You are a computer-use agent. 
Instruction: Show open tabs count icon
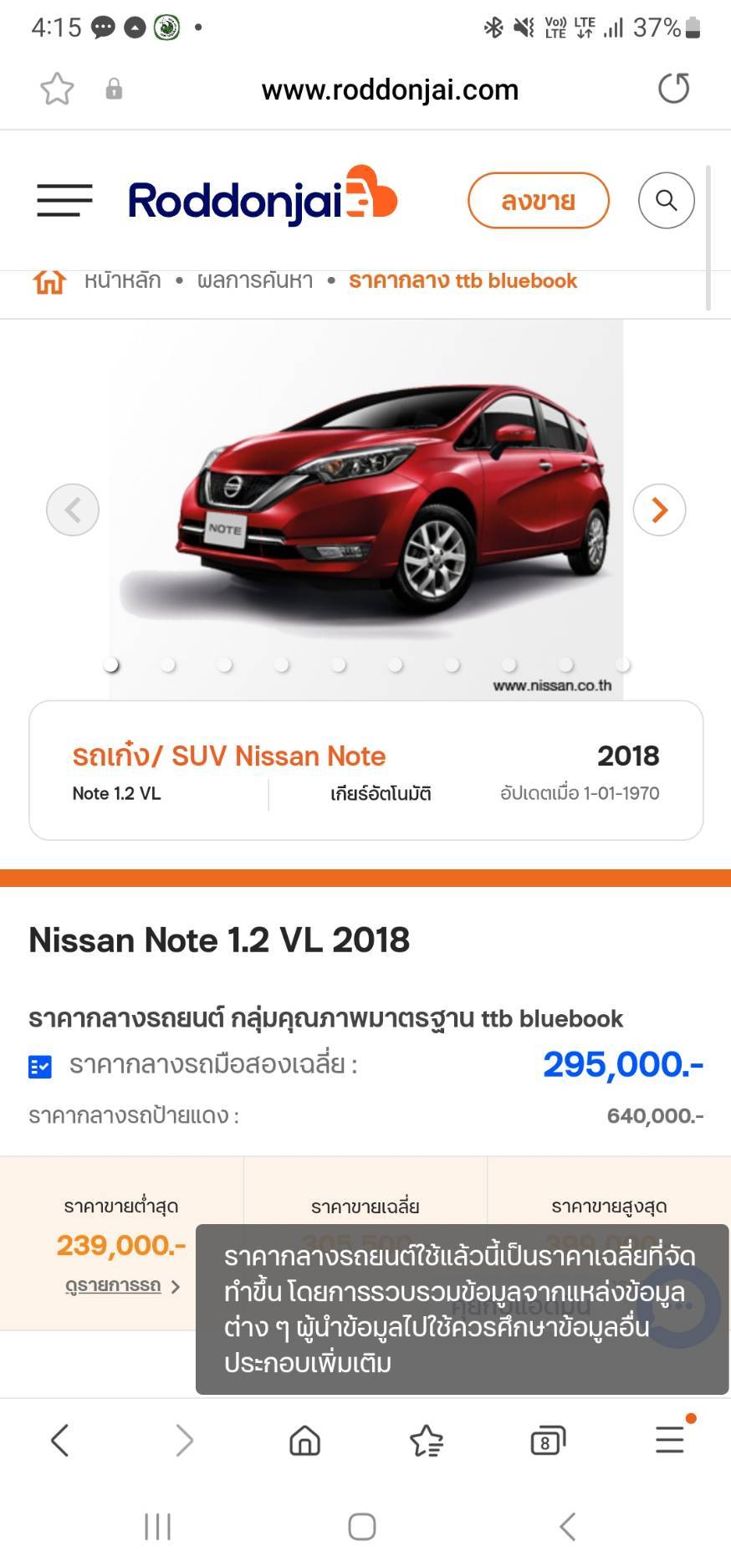[x=548, y=1441]
